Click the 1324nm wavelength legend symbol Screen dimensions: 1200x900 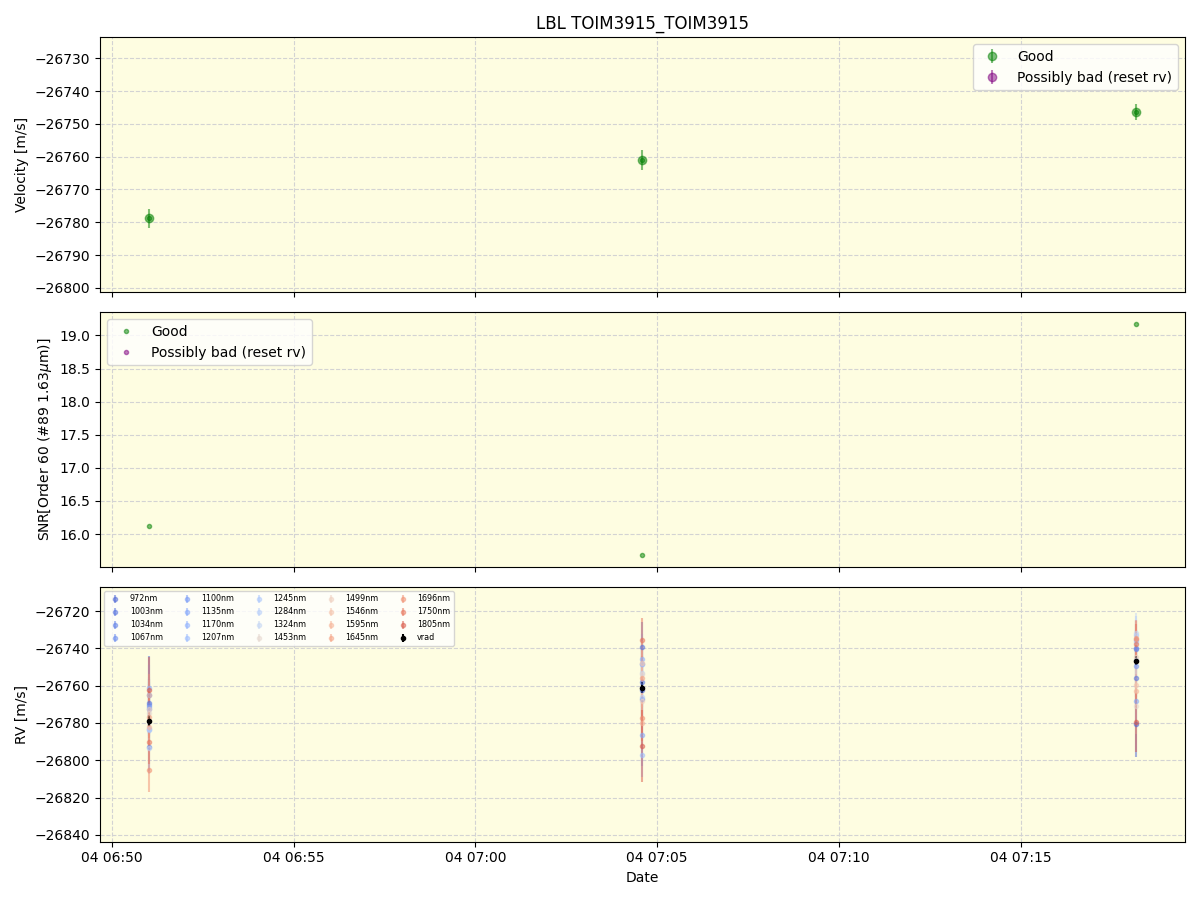[x=258, y=624]
